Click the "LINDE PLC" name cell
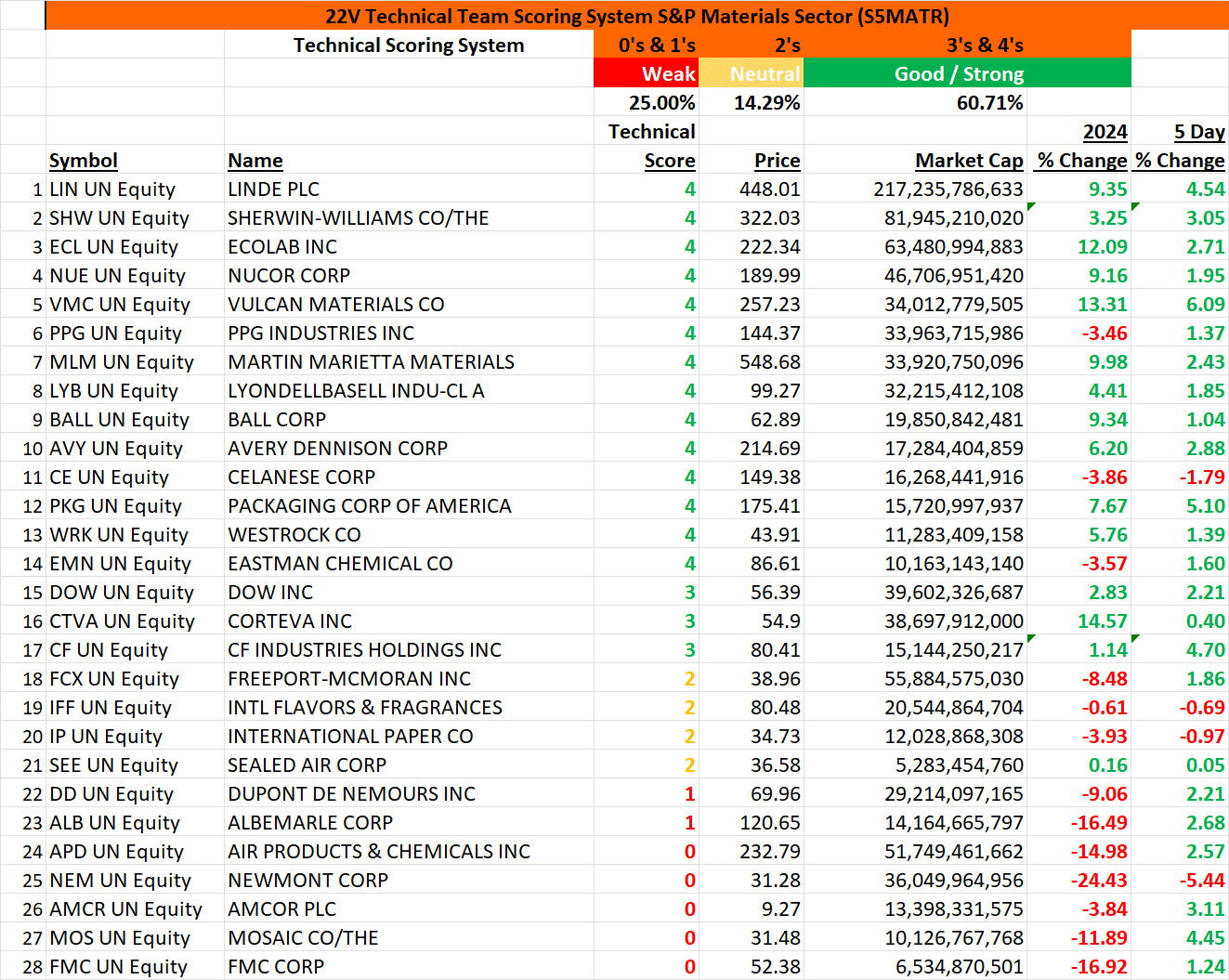This screenshot has width=1229, height=980. click(x=409, y=189)
